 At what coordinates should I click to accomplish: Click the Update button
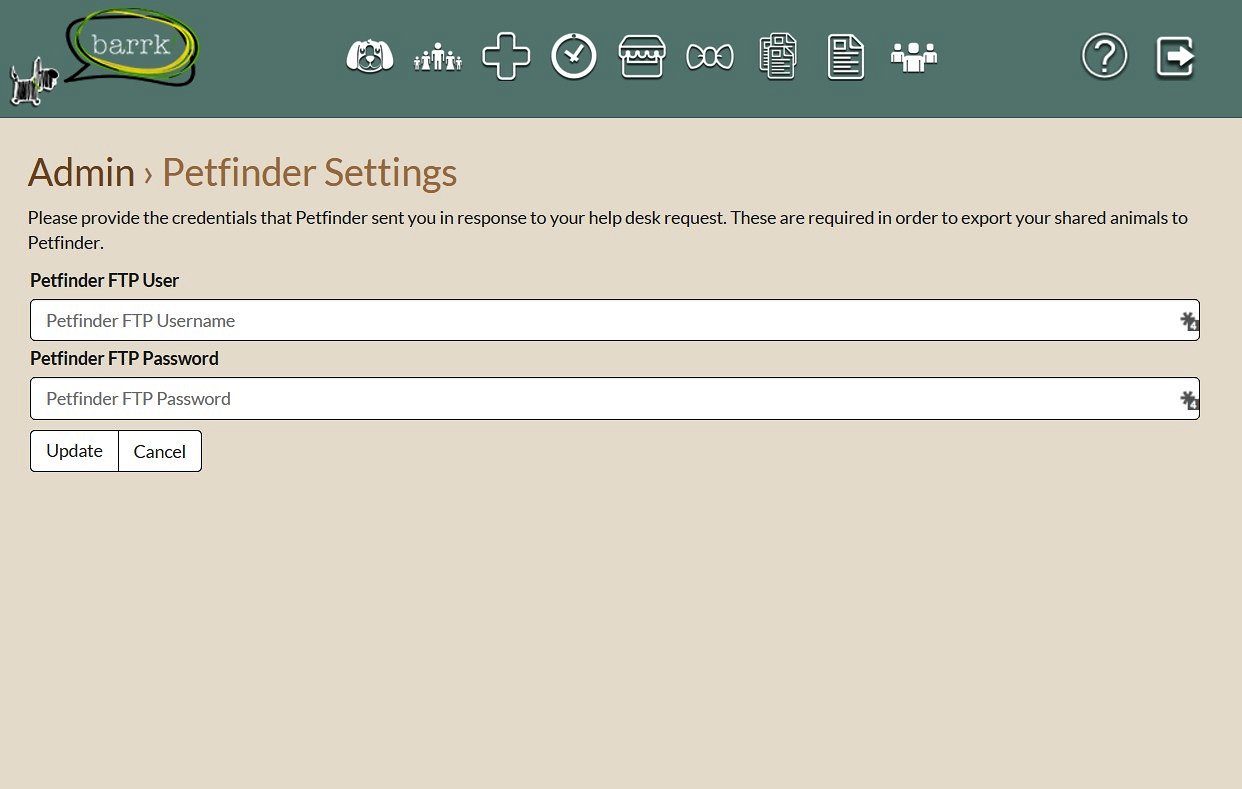coord(74,451)
